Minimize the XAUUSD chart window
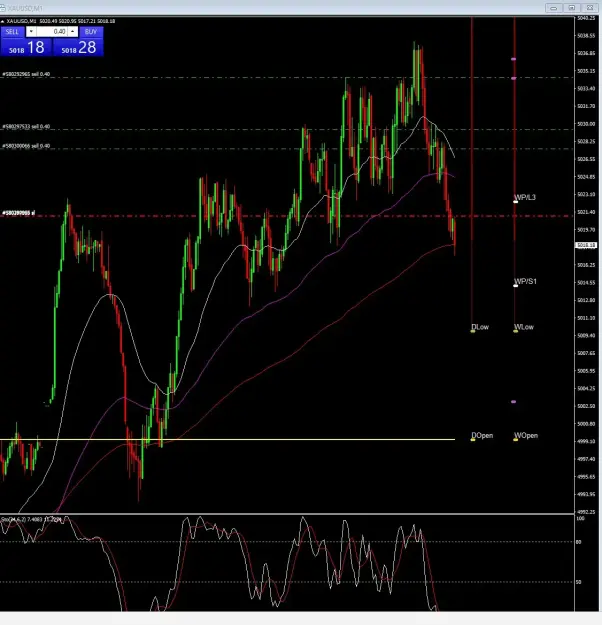Viewport: 602px width, 625px height. [x=554, y=8]
